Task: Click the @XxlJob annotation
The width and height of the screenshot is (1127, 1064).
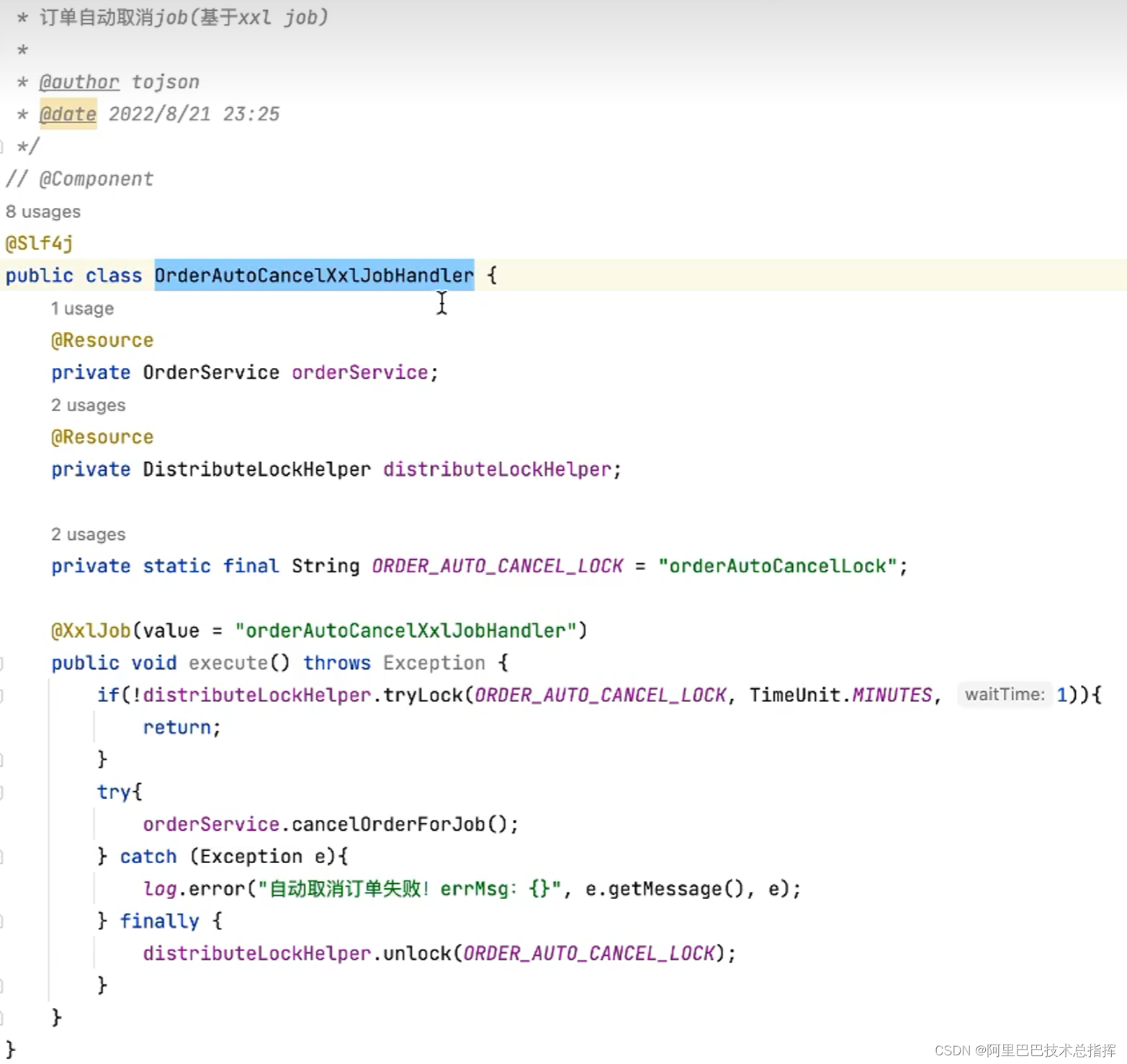Action: 91,631
